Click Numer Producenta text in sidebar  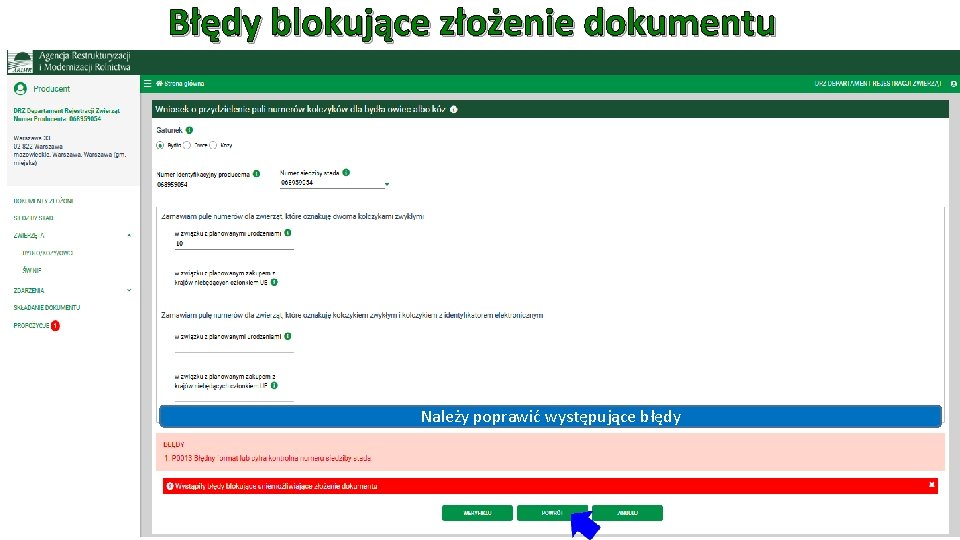pos(57,119)
